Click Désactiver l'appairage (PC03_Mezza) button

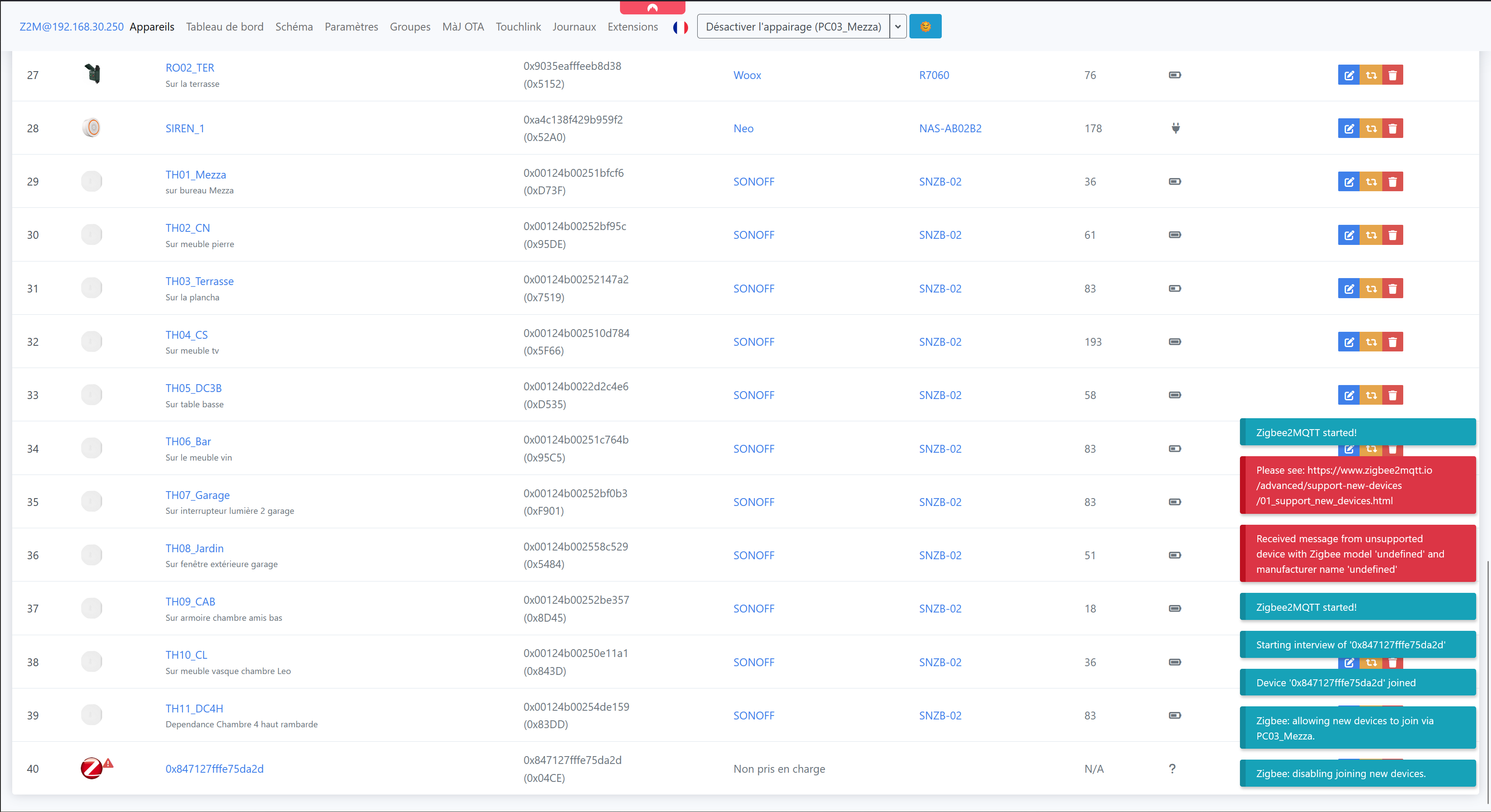click(793, 27)
